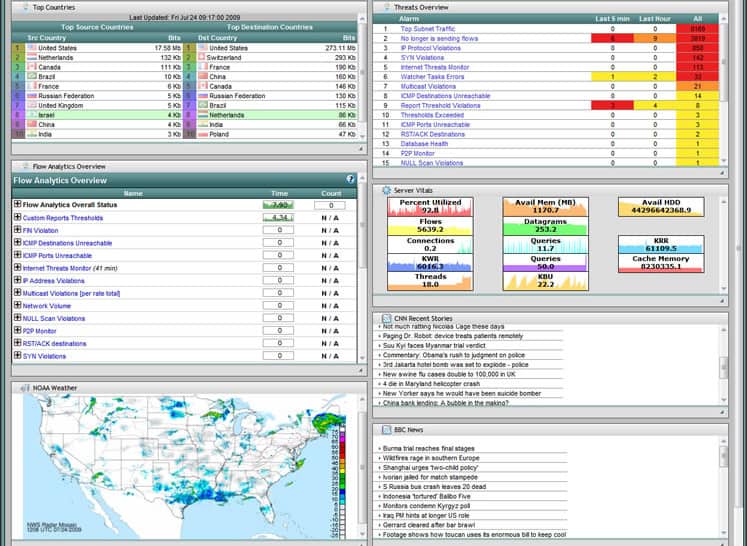Expand Flow Analytics Overall Status row
This screenshot has width=747, height=546.
(18, 204)
